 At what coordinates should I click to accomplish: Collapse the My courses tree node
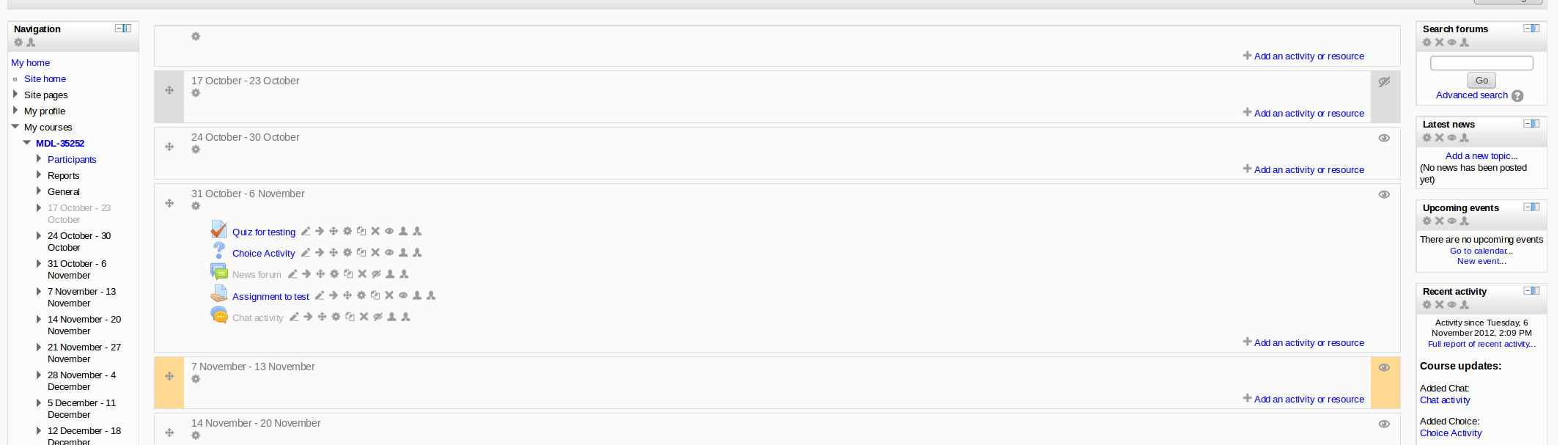tap(15, 127)
